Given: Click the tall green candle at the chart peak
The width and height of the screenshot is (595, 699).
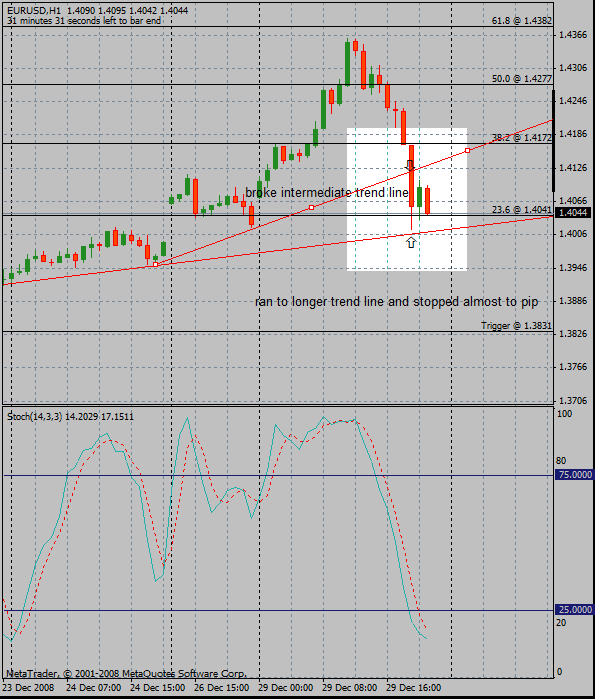Looking at the screenshot, I should (x=348, y=62).
